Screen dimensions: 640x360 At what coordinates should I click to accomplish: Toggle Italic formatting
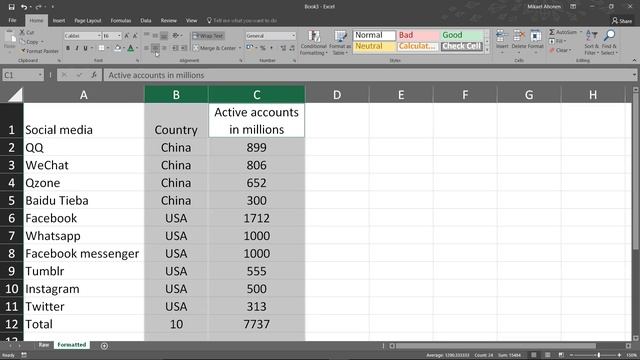[x=77, y=48]
